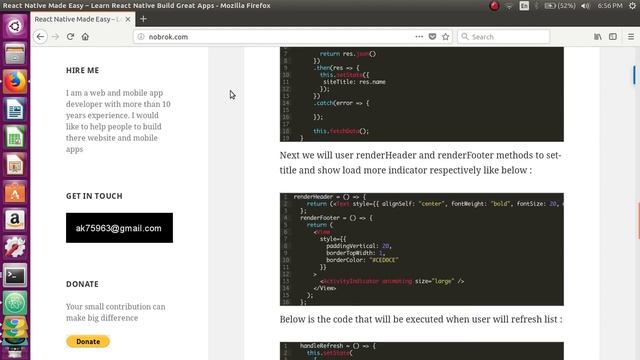Open the keyboard layout indicator in tray

pyautogui.click(x=524, y=6)
